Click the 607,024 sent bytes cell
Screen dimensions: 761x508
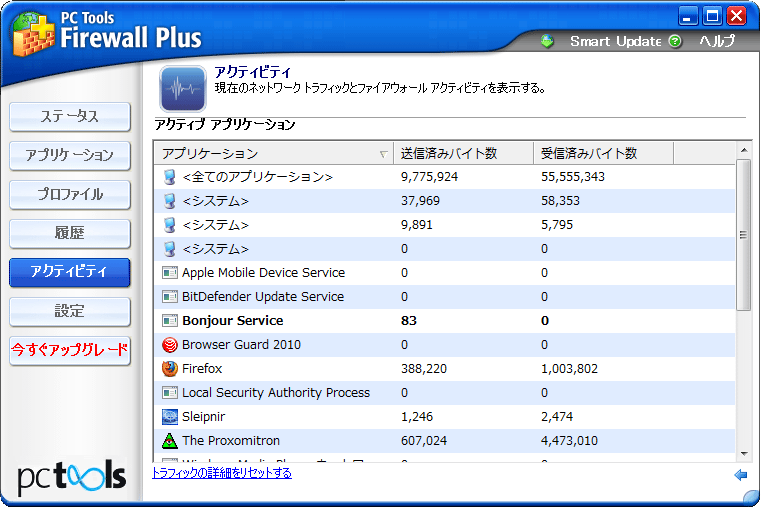(x=424, y=441)
